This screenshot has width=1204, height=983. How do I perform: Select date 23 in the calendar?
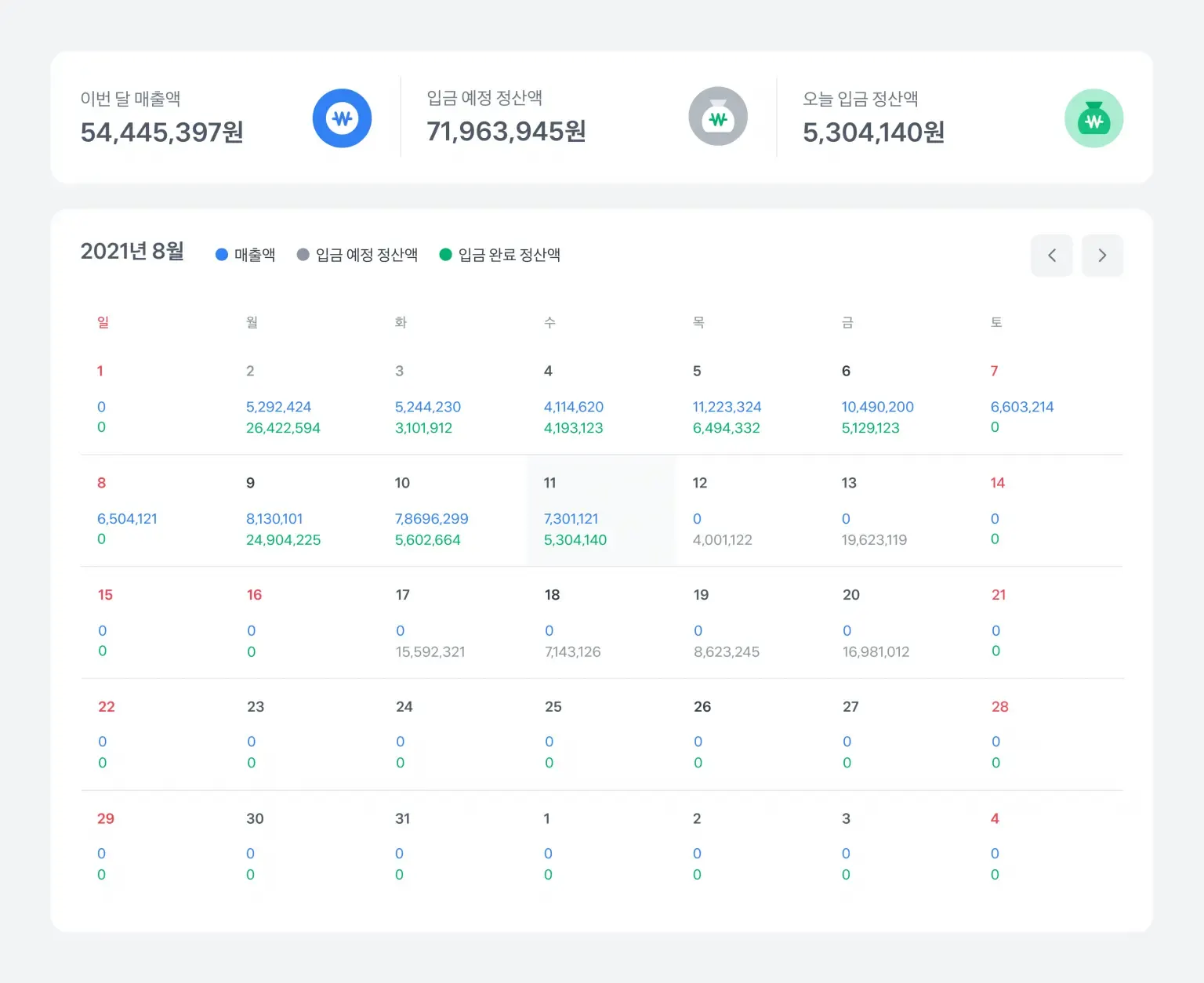tap(256, 707)
